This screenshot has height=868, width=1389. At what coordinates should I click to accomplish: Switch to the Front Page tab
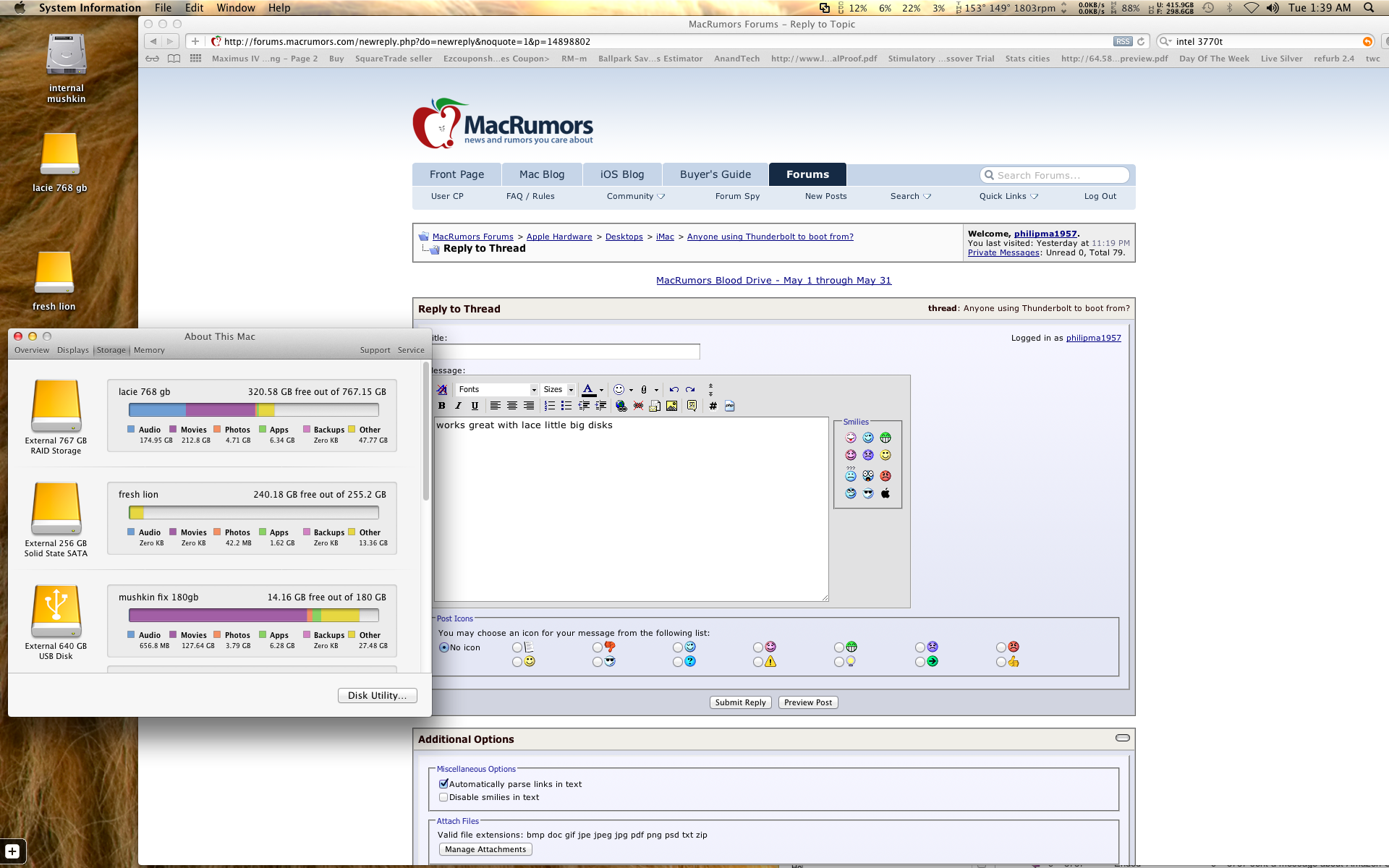point(456,174)
